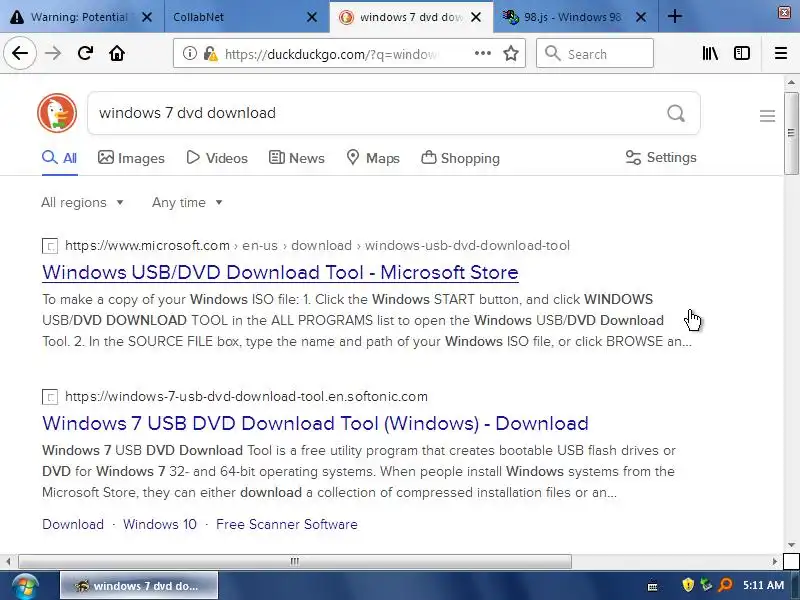Open the page actions three-dot menu

pos(483,53)
